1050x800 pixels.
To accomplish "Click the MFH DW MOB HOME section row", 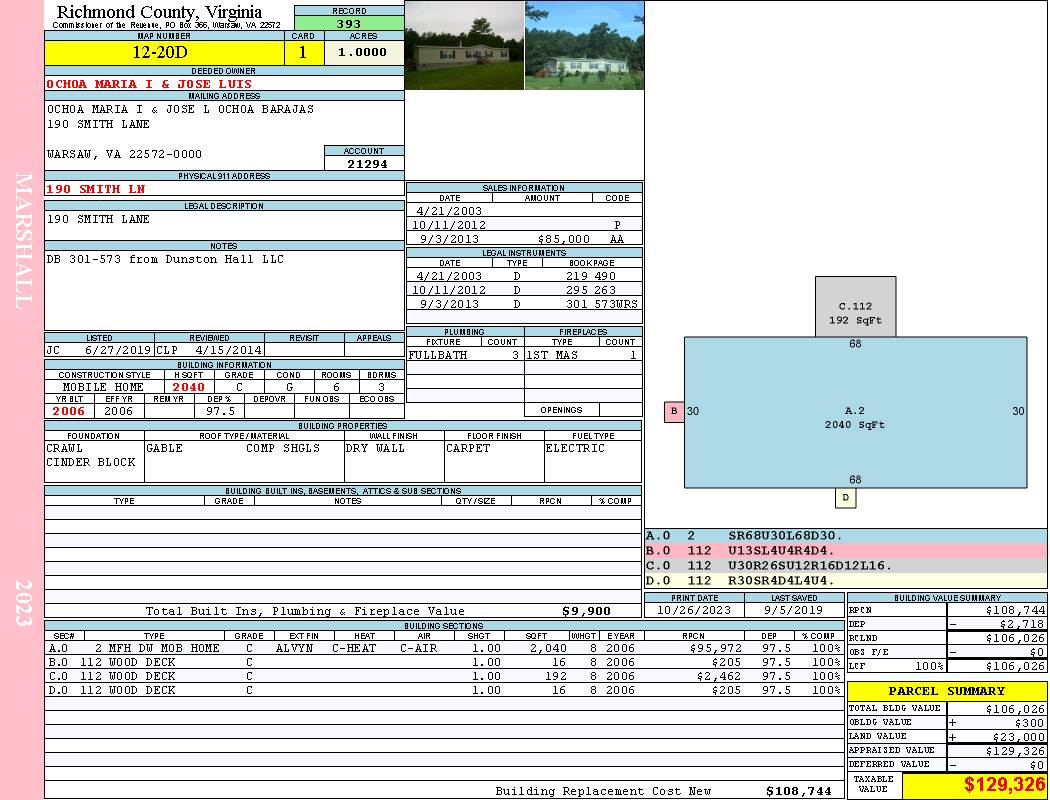I will tap(157, 648).
